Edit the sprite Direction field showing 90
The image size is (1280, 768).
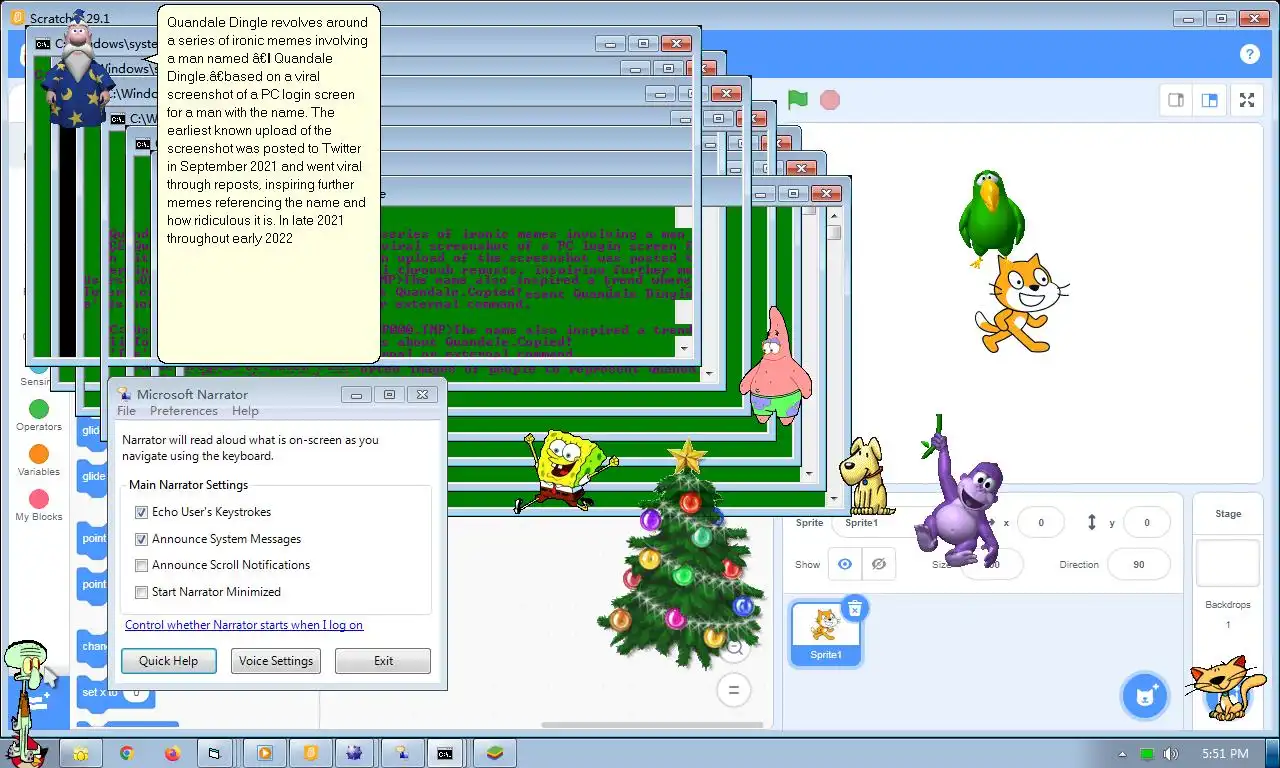click(x=1138, y=564)
